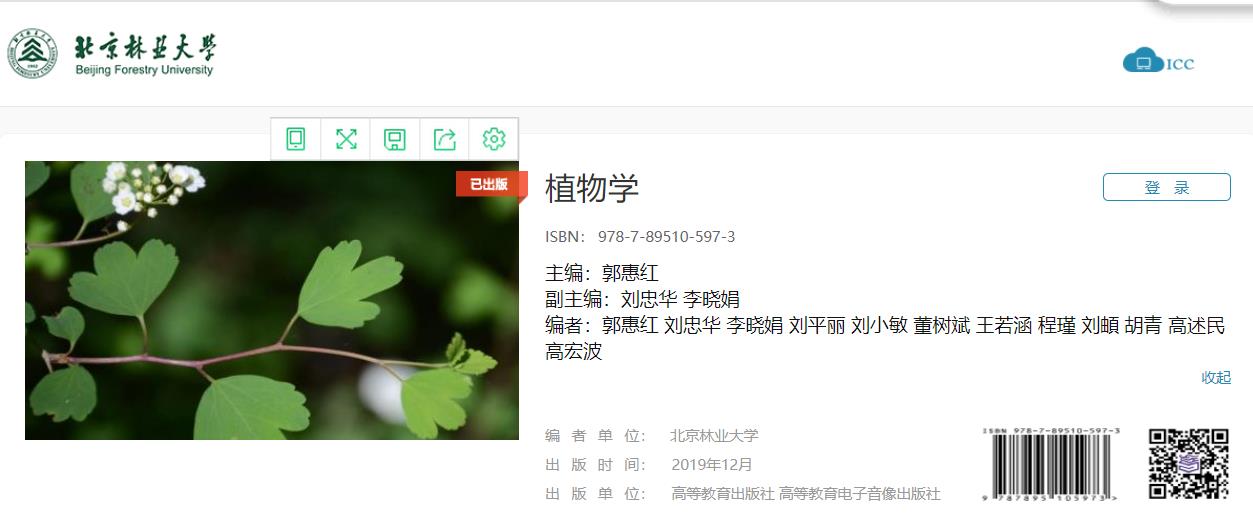The width and height of the screenshot is (1253, 527).
Task: Click the chief editor name 郭惠红
Action: (630, 273)
